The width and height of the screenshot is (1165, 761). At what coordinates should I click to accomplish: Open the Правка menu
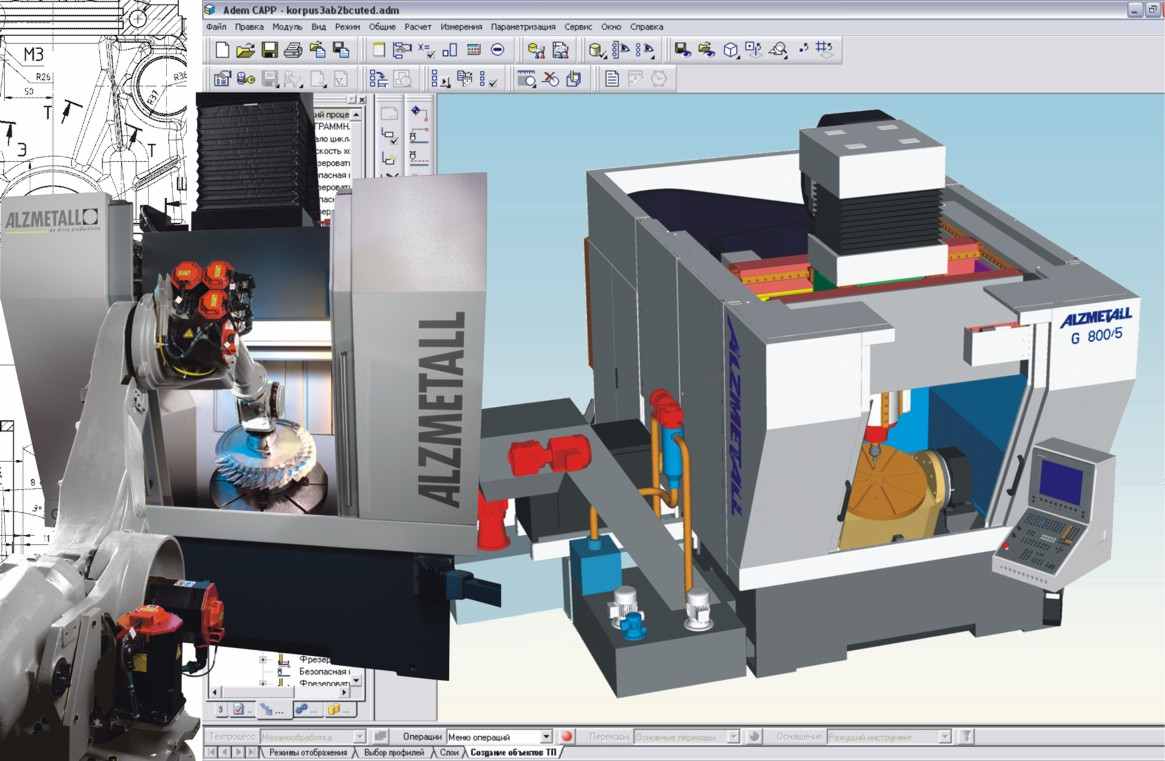tap(249, 27)
